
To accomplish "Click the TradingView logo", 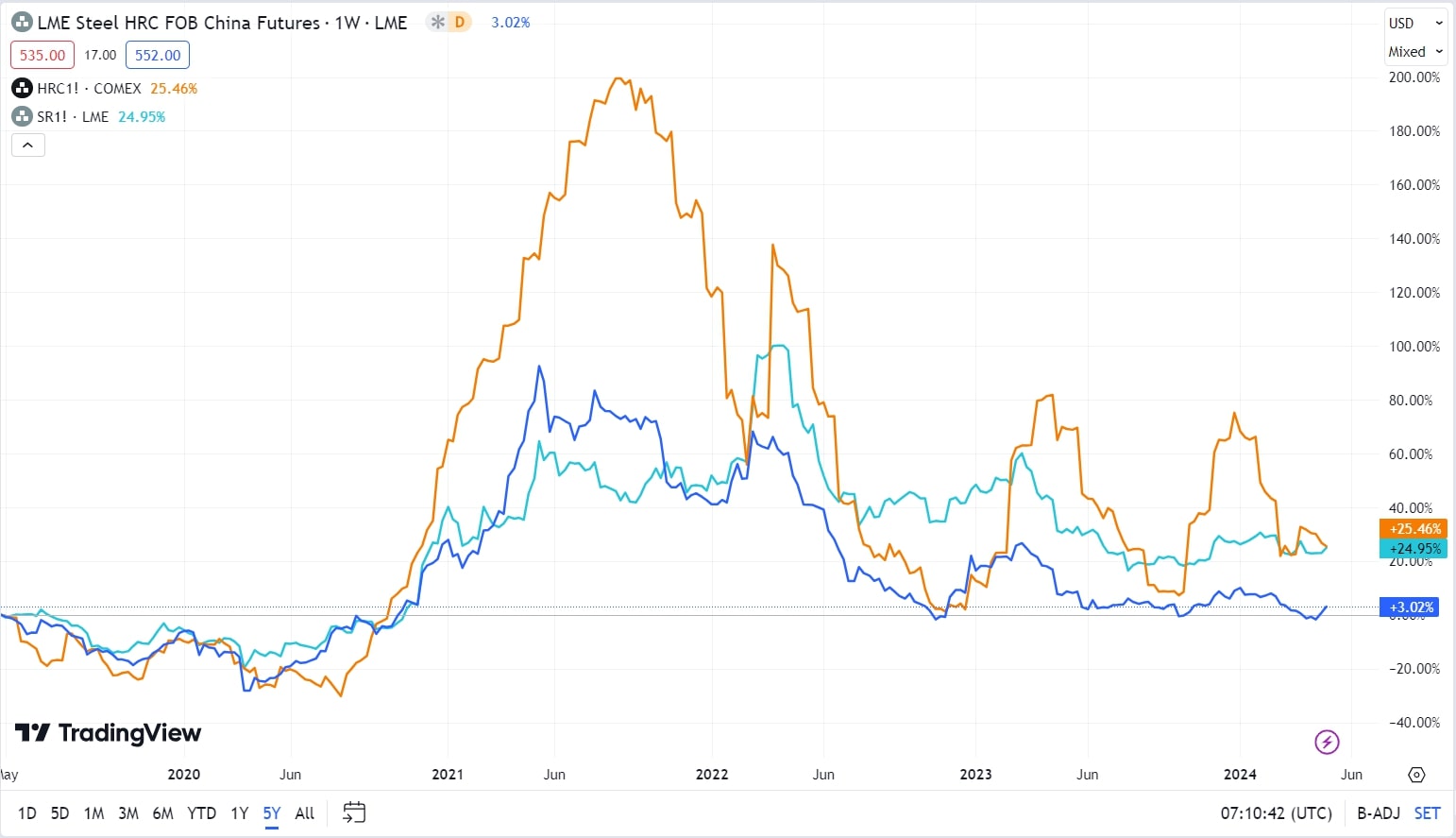I will click(107, 733).
